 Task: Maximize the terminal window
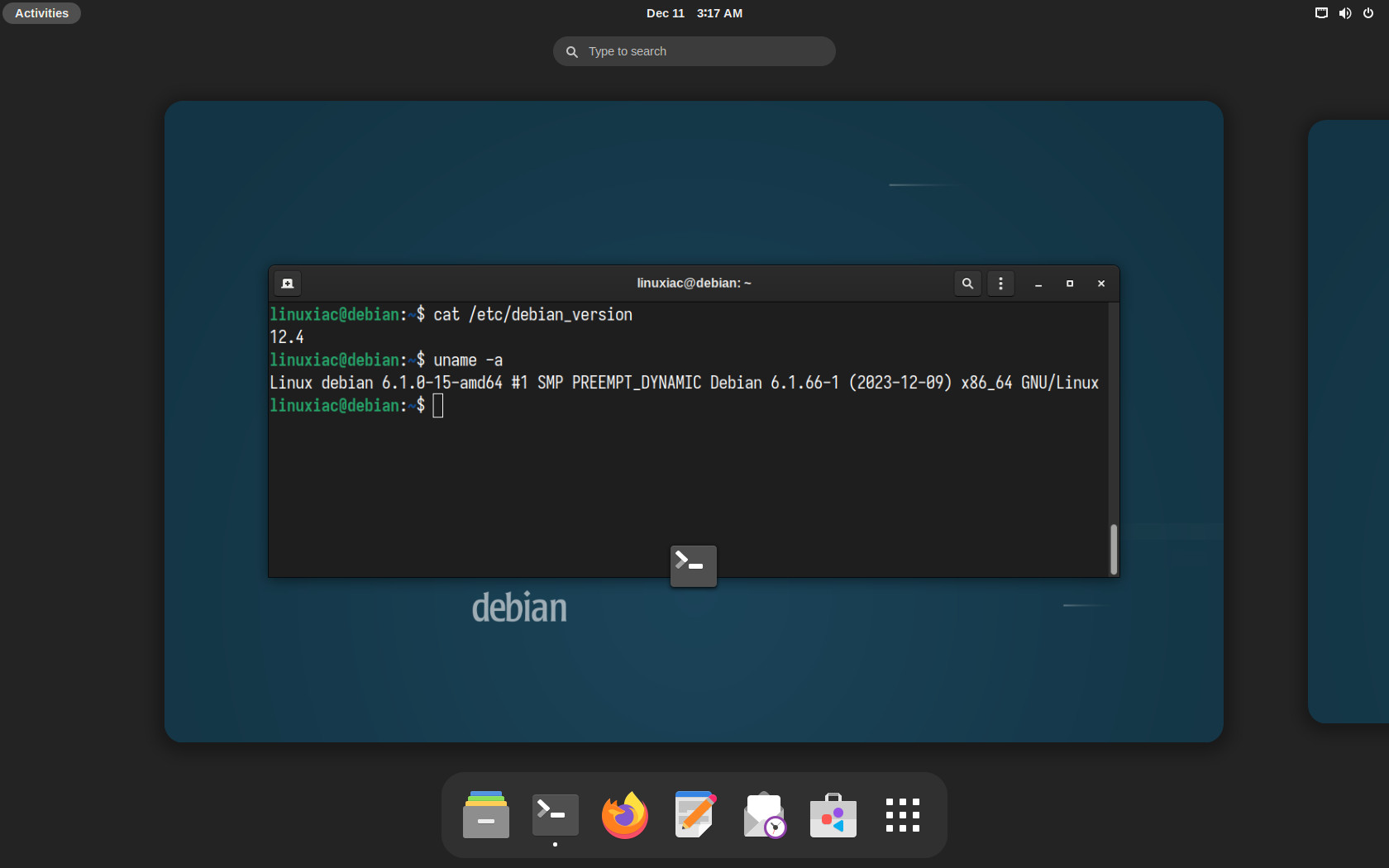coord(1070,284)
